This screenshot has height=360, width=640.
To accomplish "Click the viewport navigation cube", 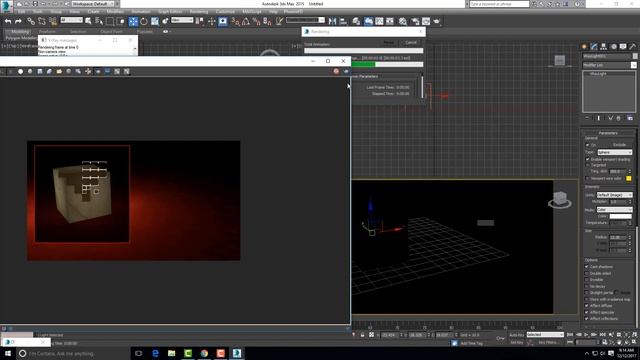I will (x=560, y=200).
